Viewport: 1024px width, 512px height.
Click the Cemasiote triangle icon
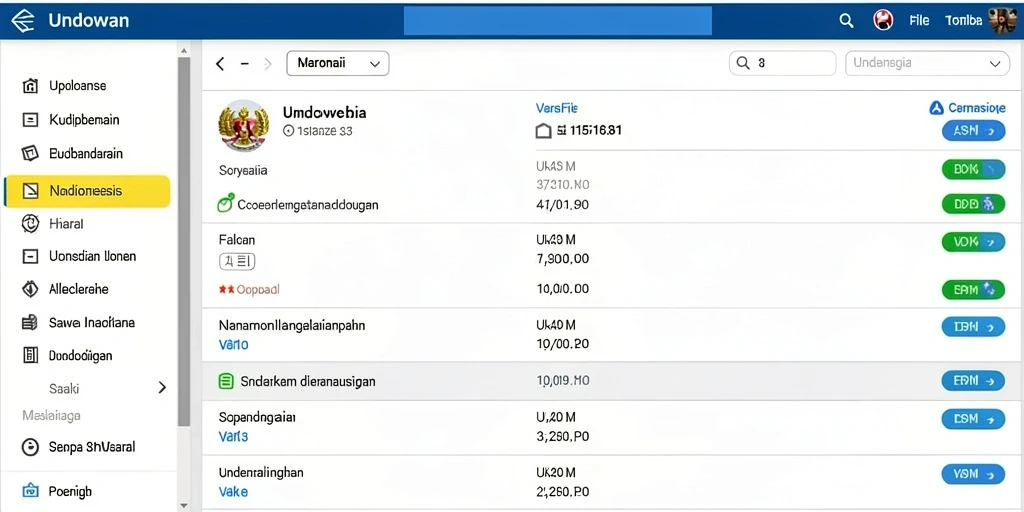(936, 108)
